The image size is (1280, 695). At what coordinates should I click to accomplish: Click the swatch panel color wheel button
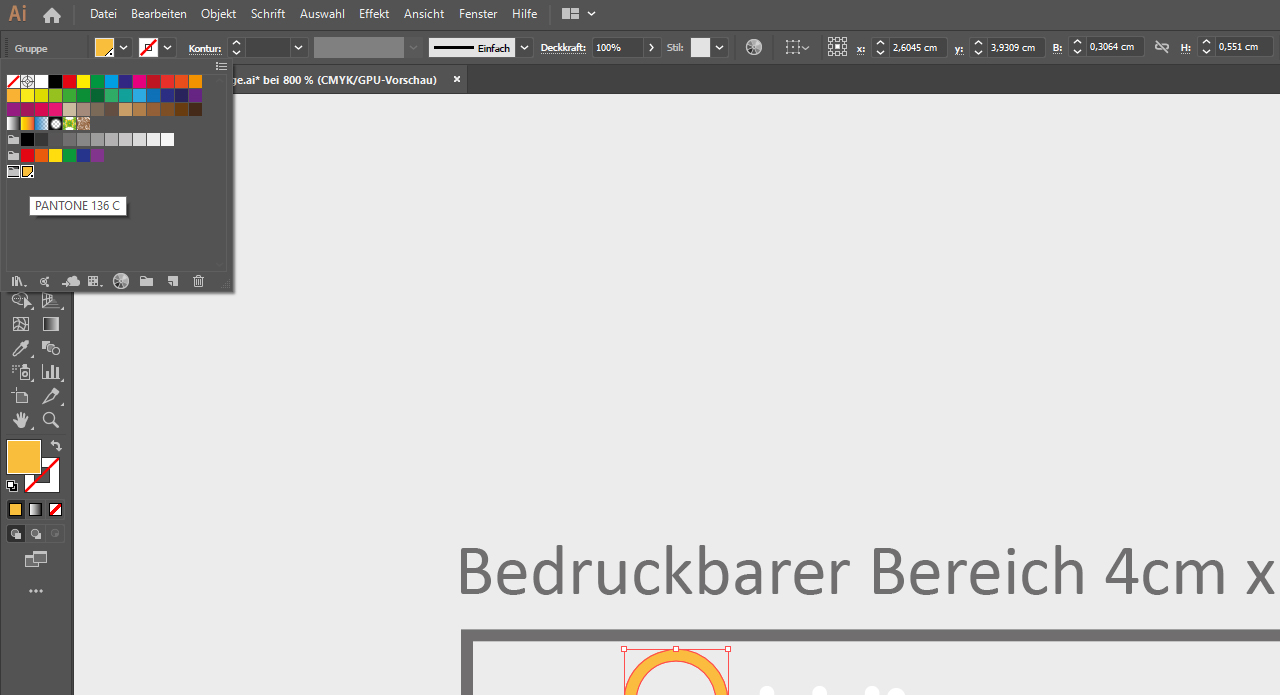(x=121, y=281)
